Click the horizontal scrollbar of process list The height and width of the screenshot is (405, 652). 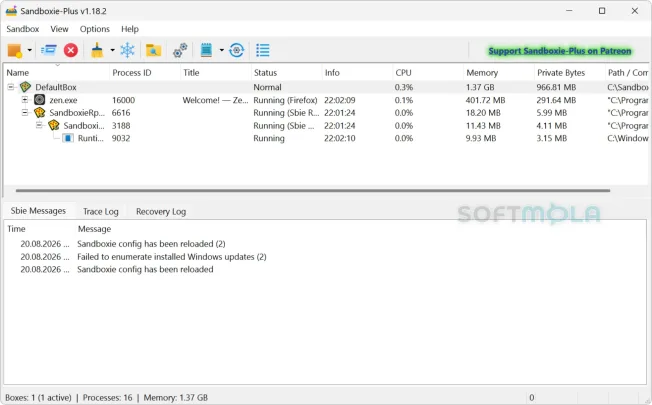point(313,190)
